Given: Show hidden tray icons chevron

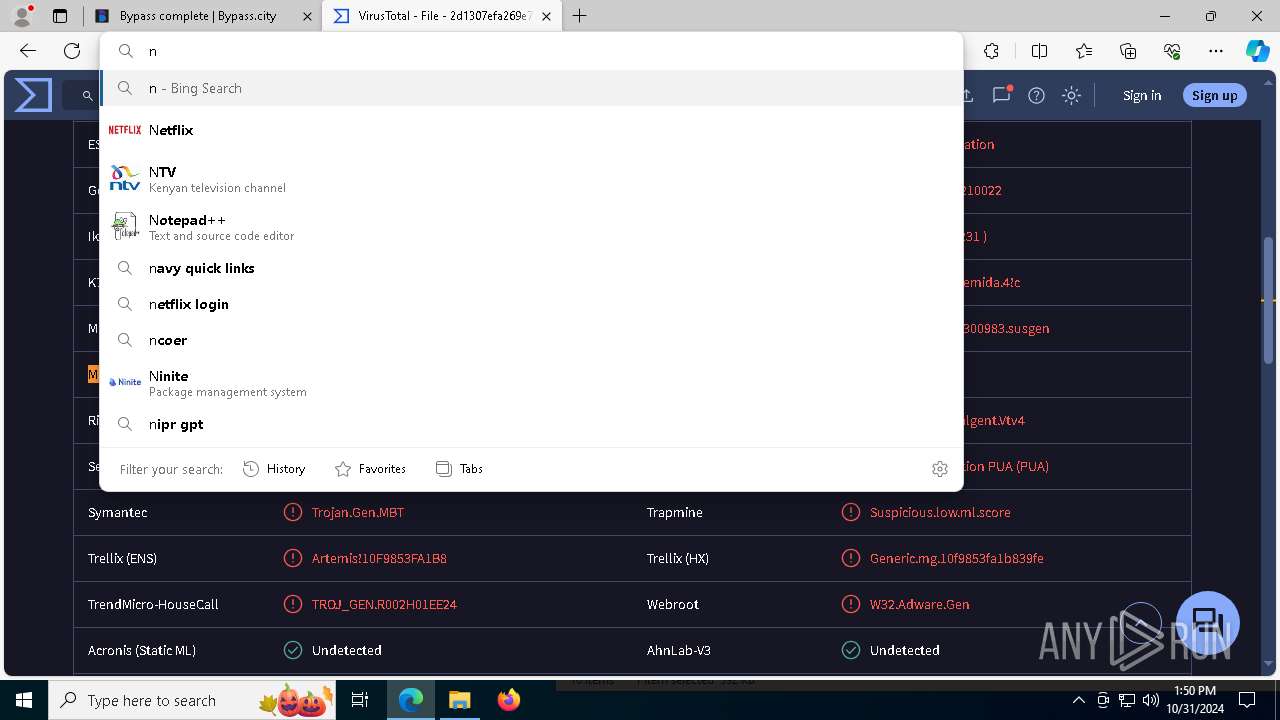Looking at the screenshot, I should (1079, 700).
